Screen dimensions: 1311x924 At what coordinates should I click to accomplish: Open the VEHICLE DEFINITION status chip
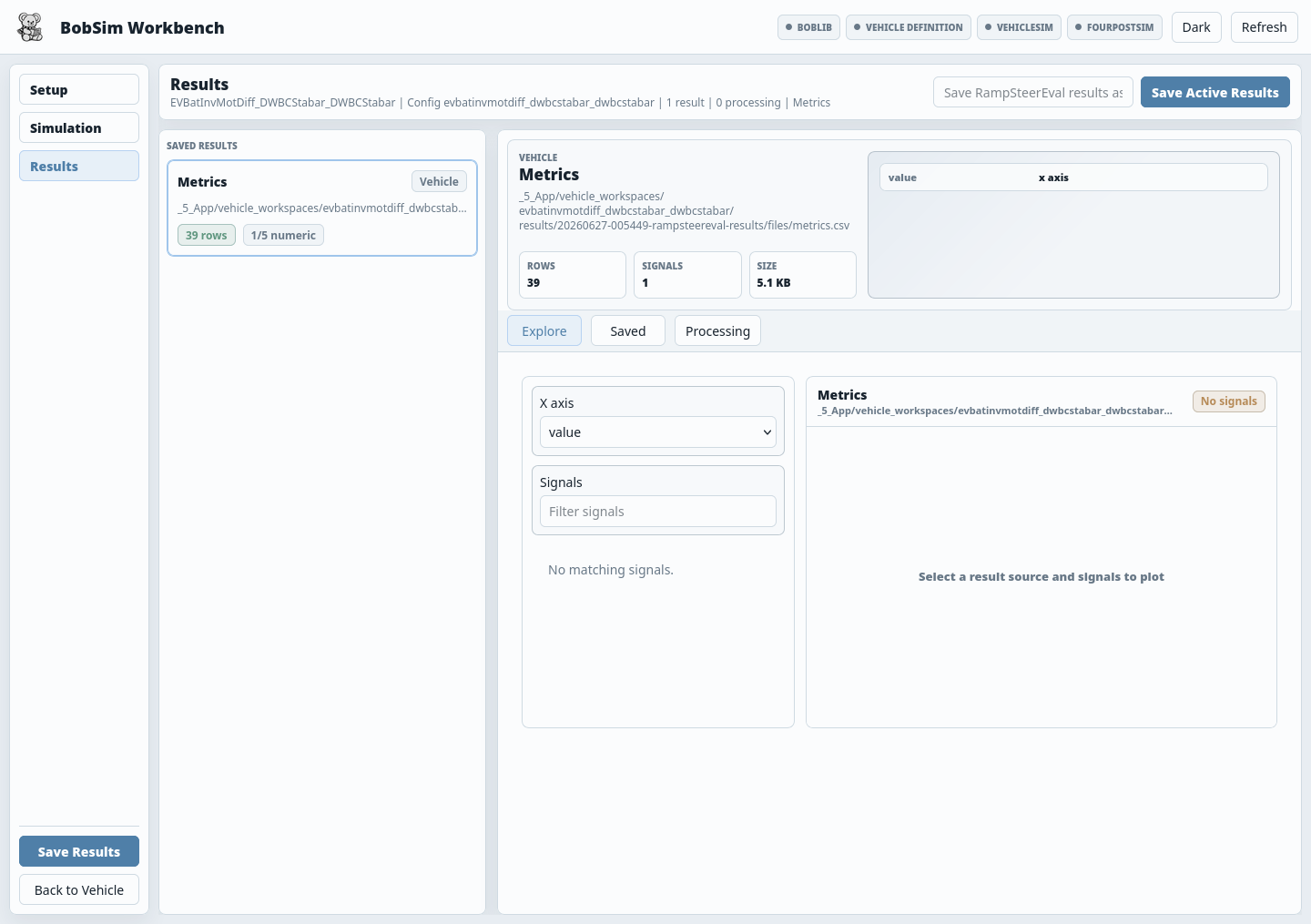click(908, 27)
